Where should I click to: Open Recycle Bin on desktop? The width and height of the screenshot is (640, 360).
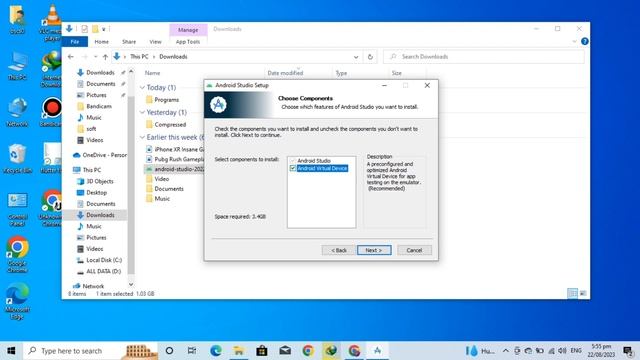coord(17,159)
